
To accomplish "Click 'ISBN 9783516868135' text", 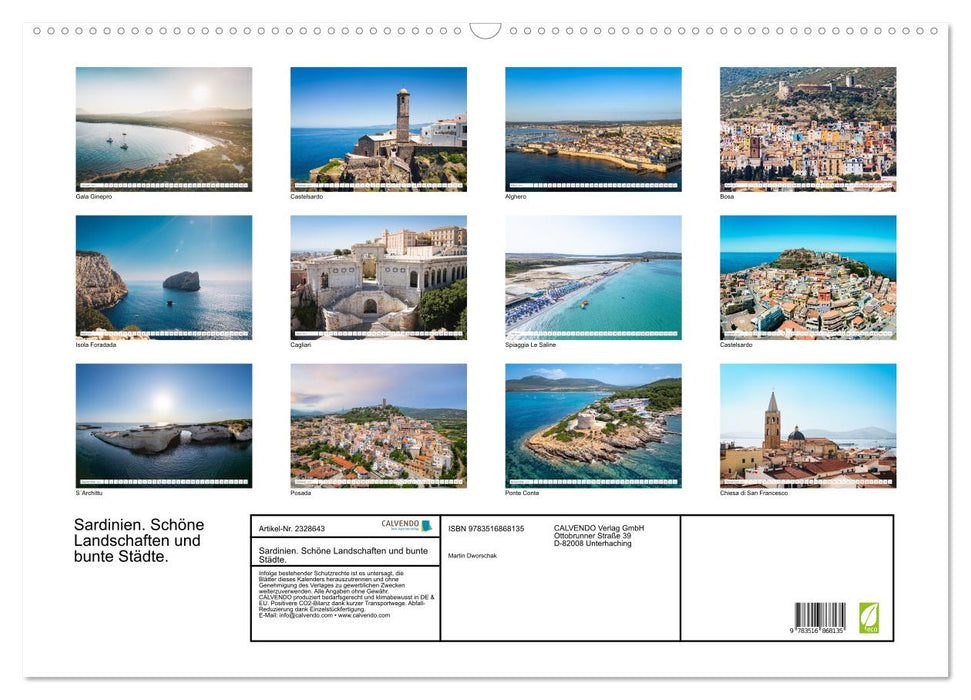I will [486, 528].
